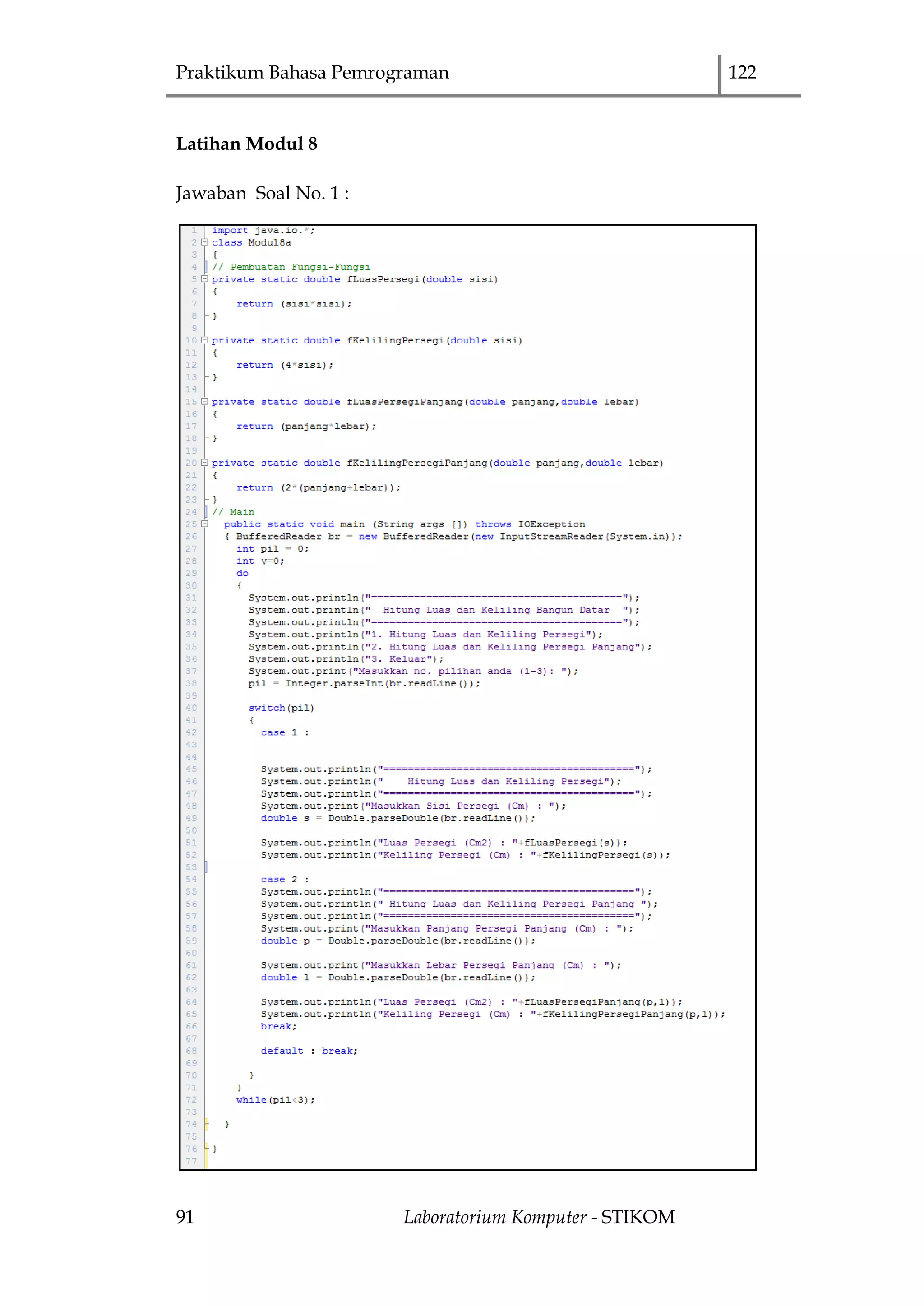
Task: Click the 'default : break;' code line
Action: 309,1051
